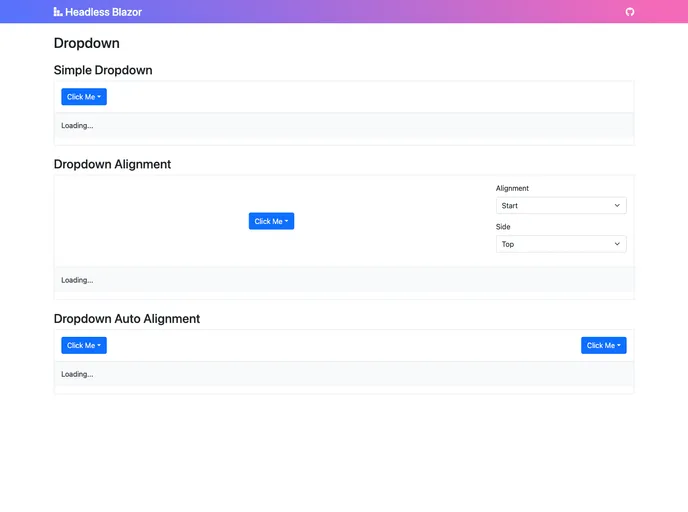Click the Side field label
Viewport: 688px width, 512px height.
[503, 227]
